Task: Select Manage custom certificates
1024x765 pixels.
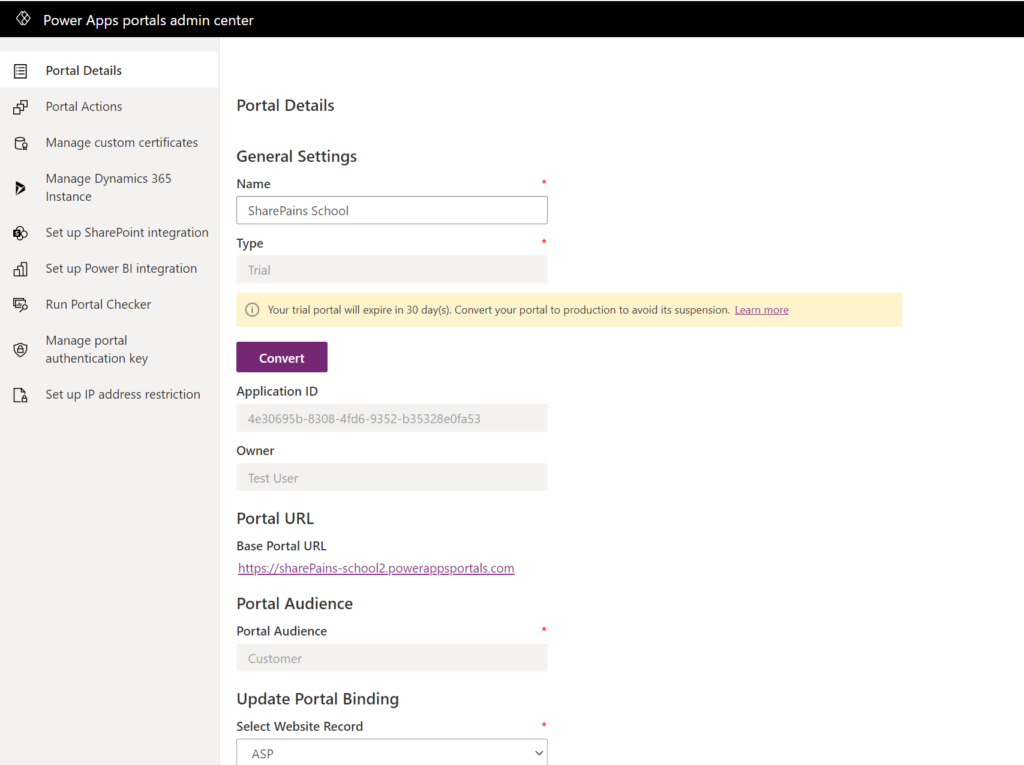Action: 109,142
